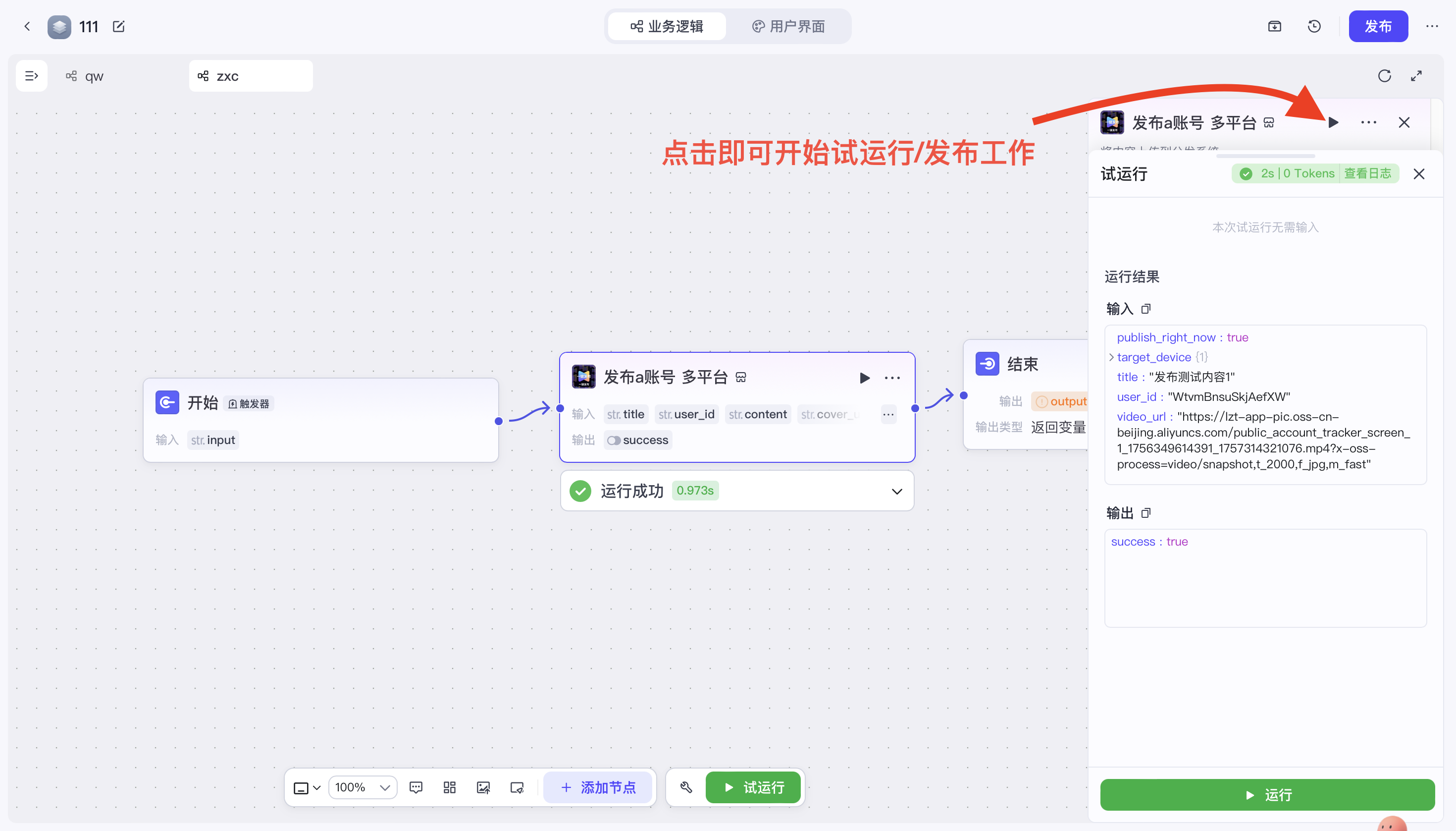Close the 试运行 results panel

click(1418, 174)
